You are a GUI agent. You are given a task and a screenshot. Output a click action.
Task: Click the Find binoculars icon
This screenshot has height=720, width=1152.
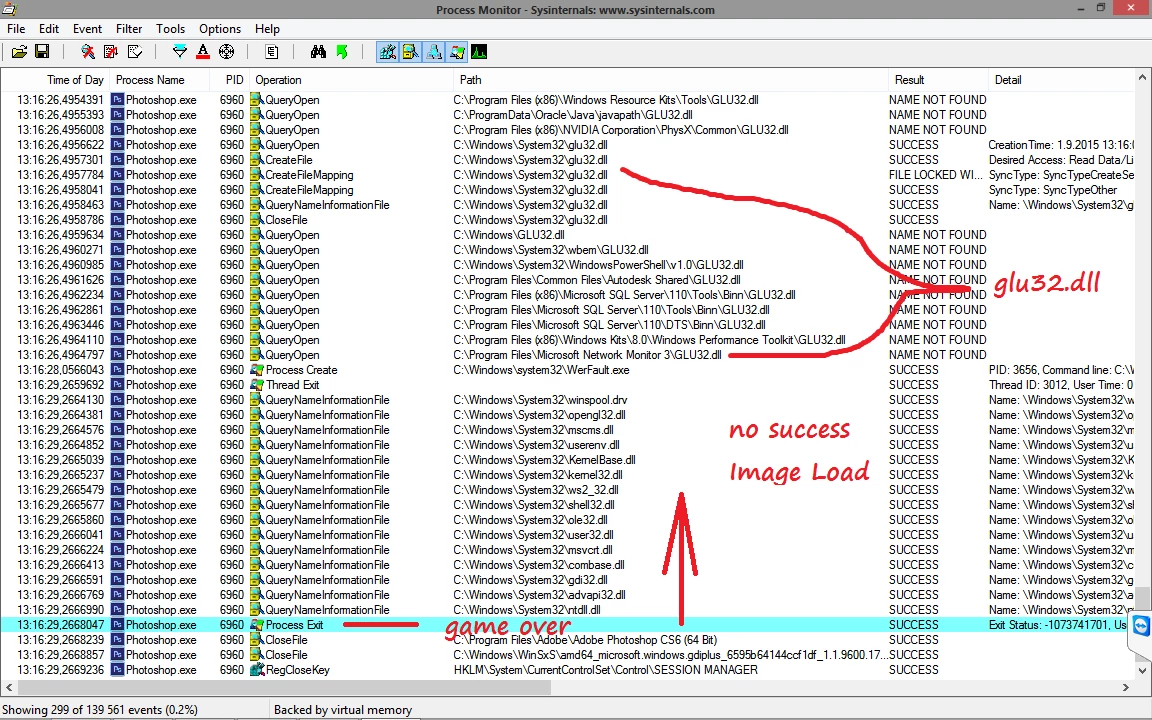pyautogui.click(x=318, y=51)
